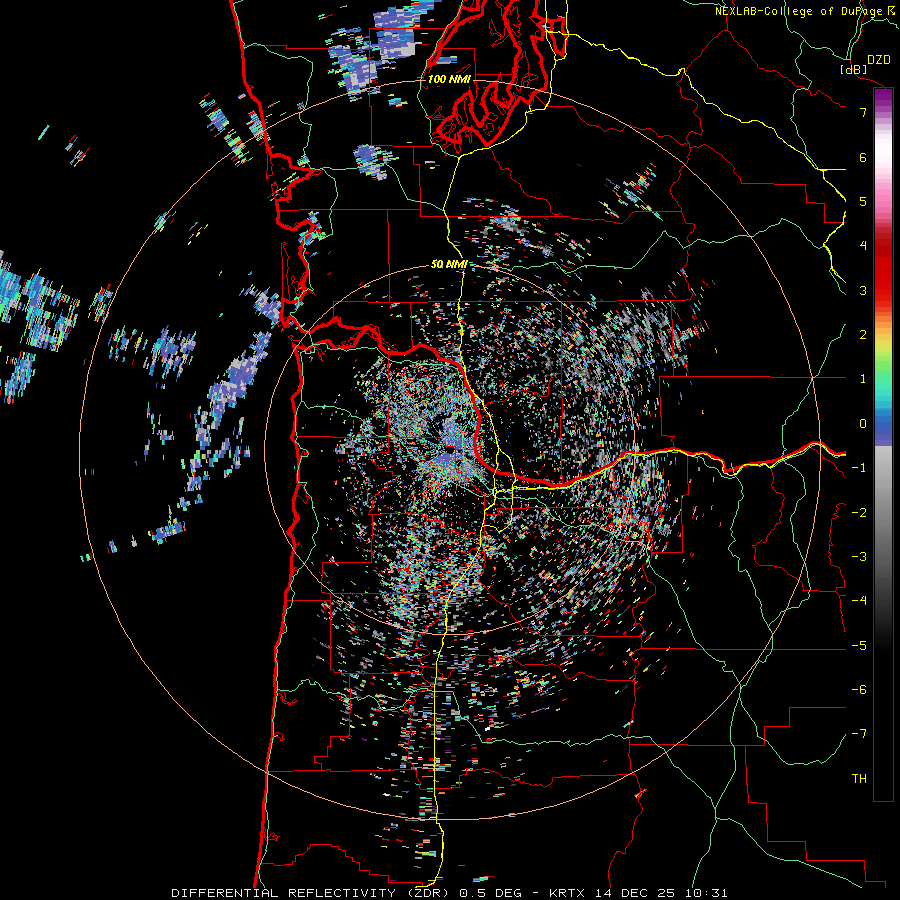Click the DZD label above the color scale

click(879, 60)
